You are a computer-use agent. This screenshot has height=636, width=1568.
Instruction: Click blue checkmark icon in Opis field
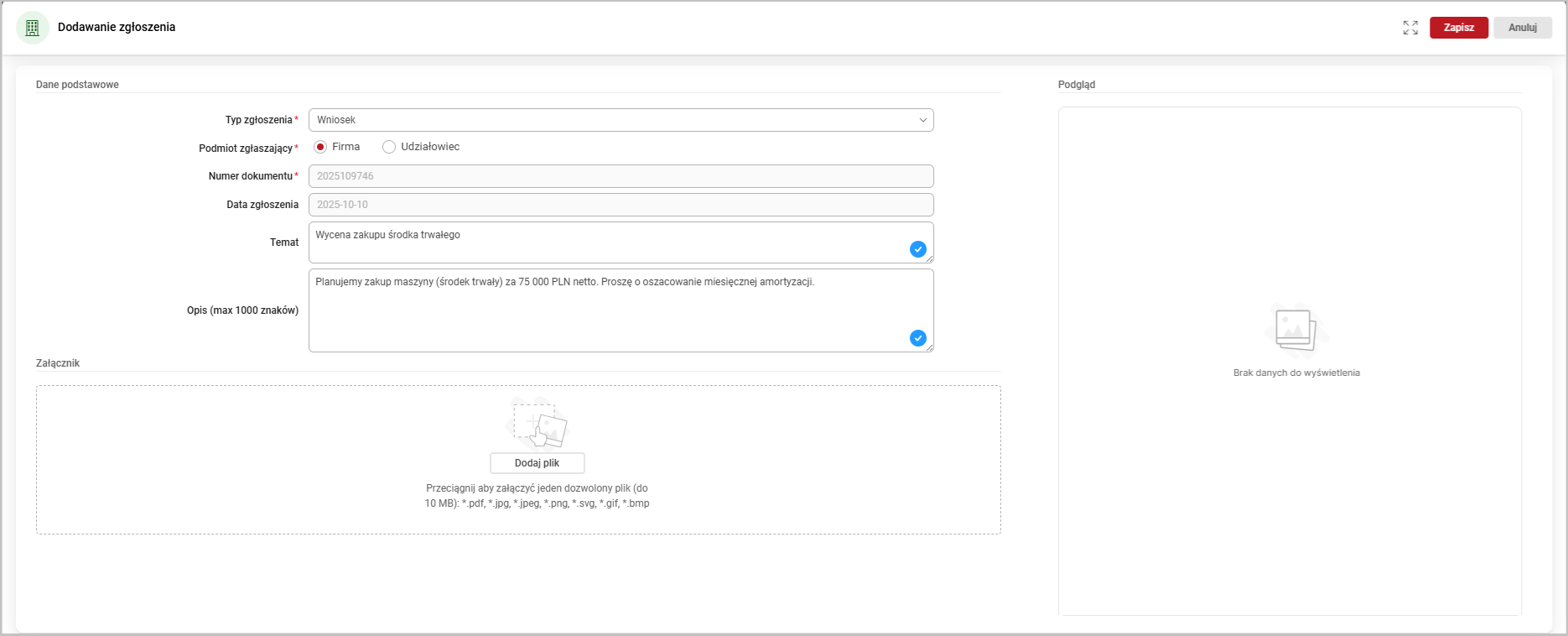tap(918, 338)
